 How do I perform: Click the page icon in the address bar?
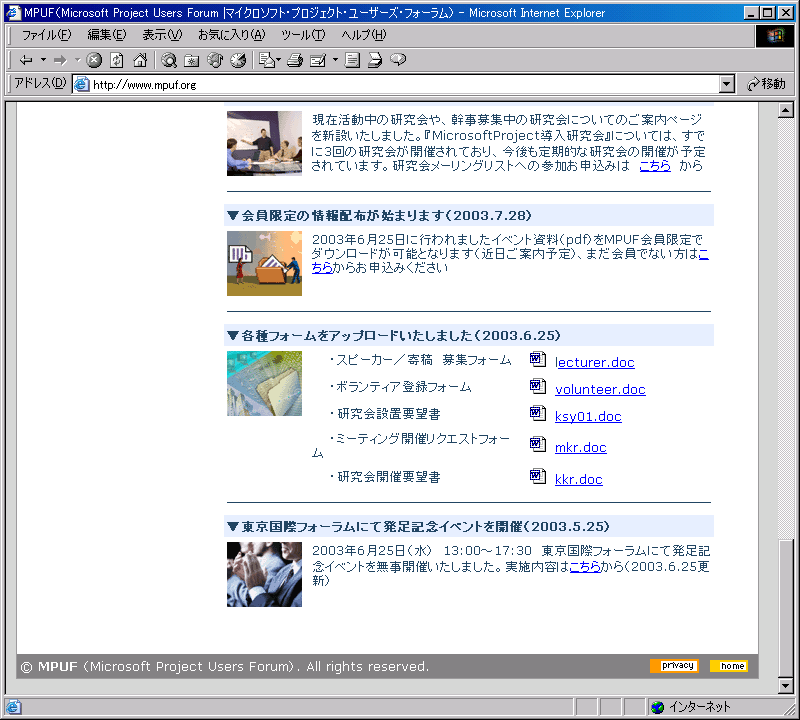point(82,84)
